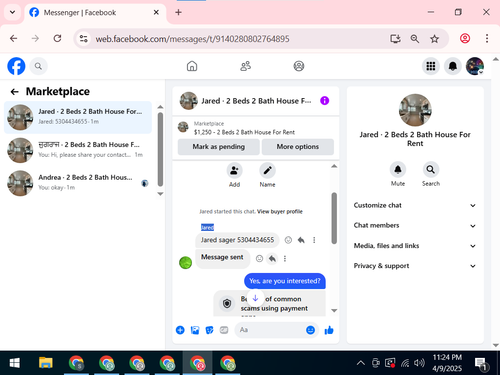Open view site information icon

click(x=83, y=39)
